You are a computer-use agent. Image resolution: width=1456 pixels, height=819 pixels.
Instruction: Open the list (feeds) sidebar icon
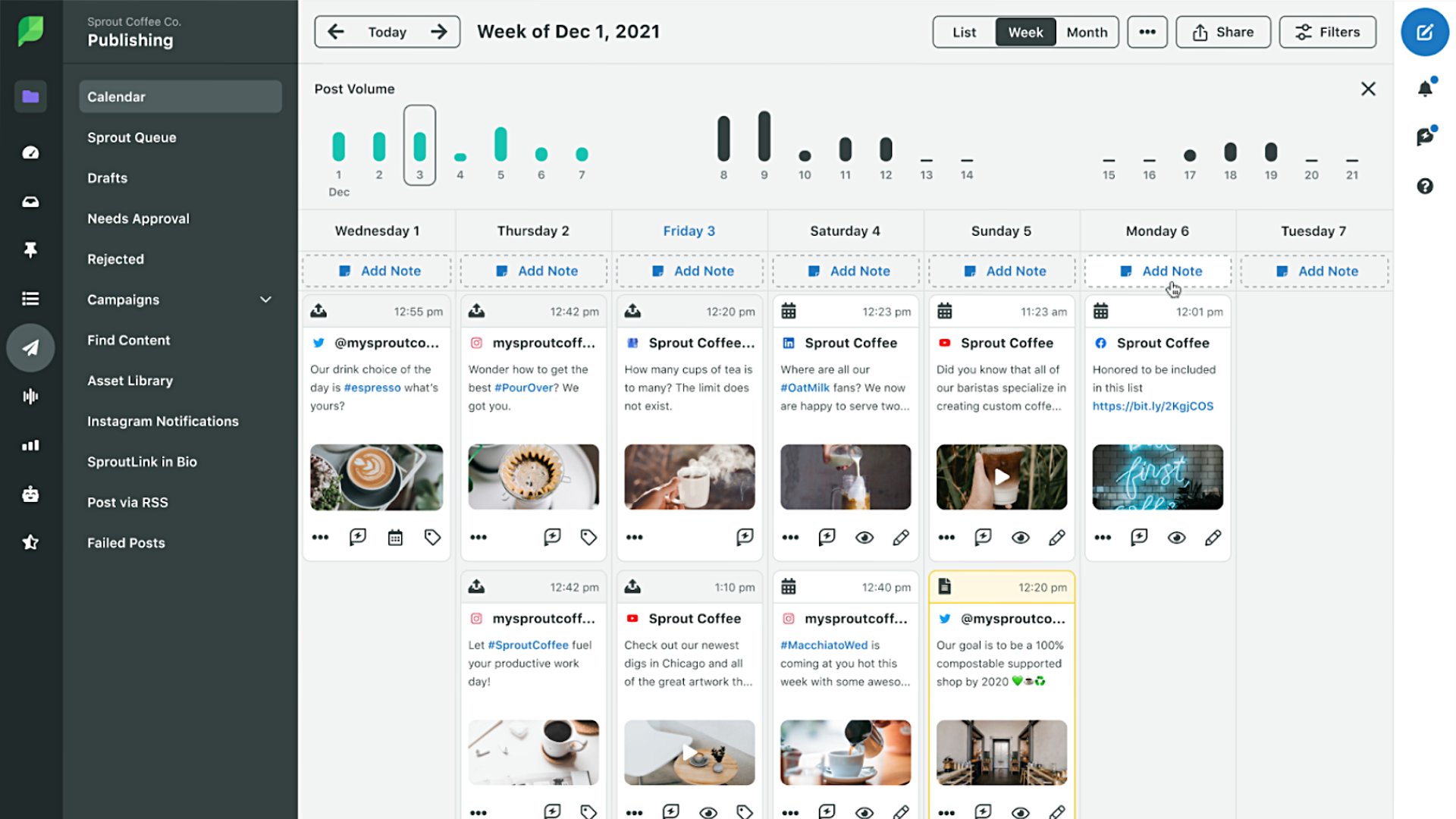30,299
